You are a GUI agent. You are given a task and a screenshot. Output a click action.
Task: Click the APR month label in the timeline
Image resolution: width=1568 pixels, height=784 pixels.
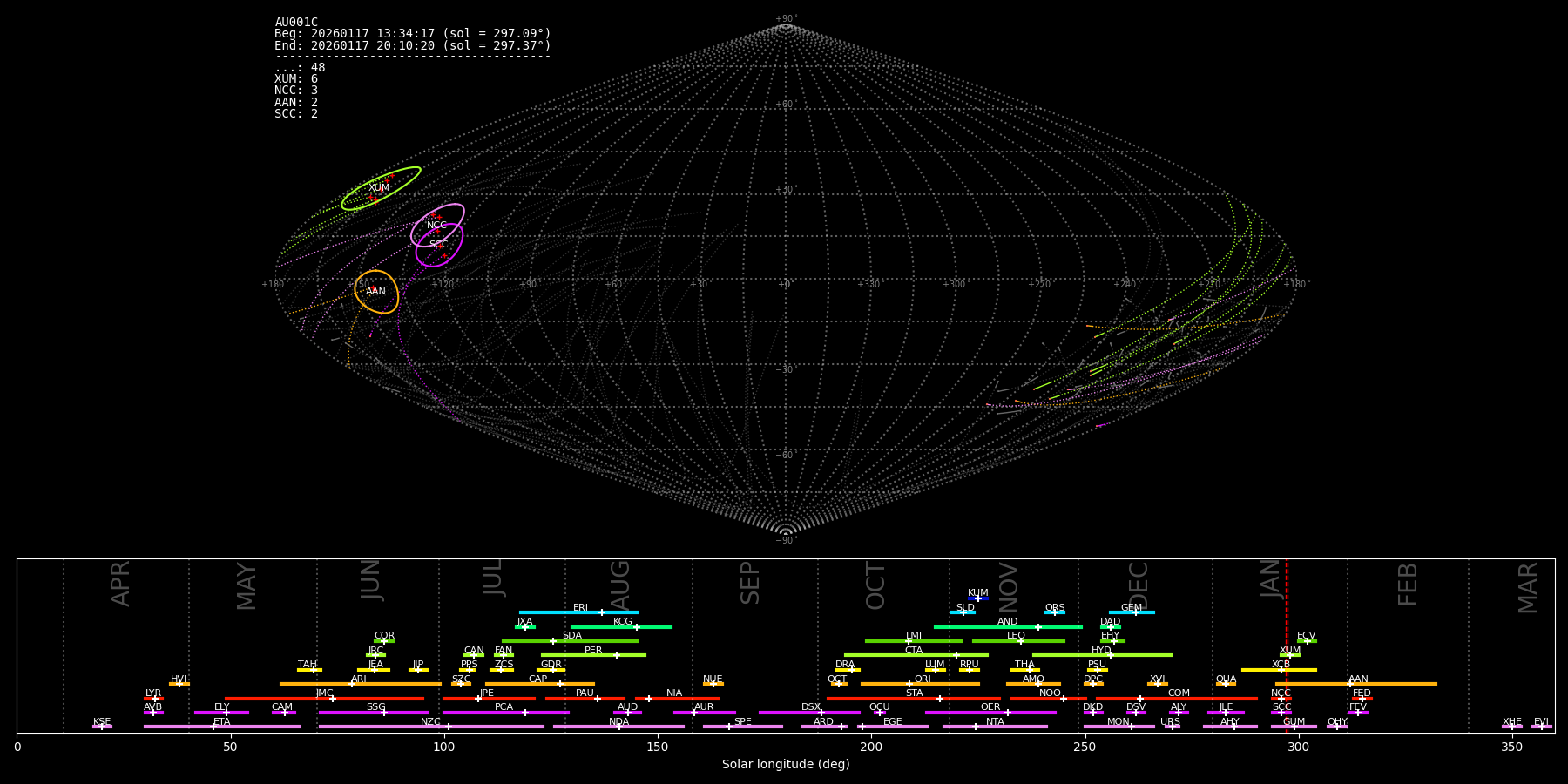point(121,584)
